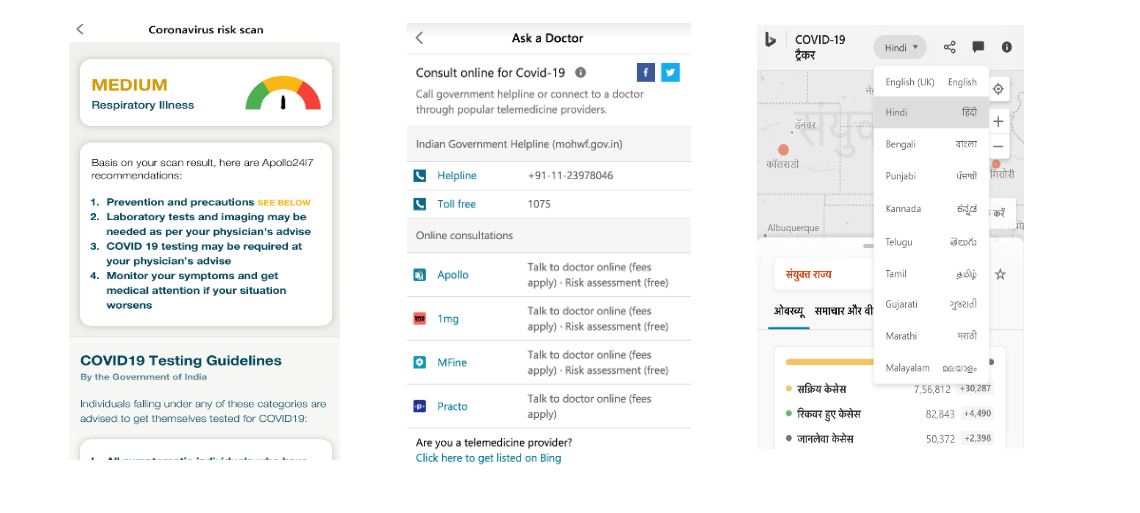Image resolution: width=1140 pixels, height=513 pixels.
Task: Open the info icon in tracker header
Action: point(1007,47)
